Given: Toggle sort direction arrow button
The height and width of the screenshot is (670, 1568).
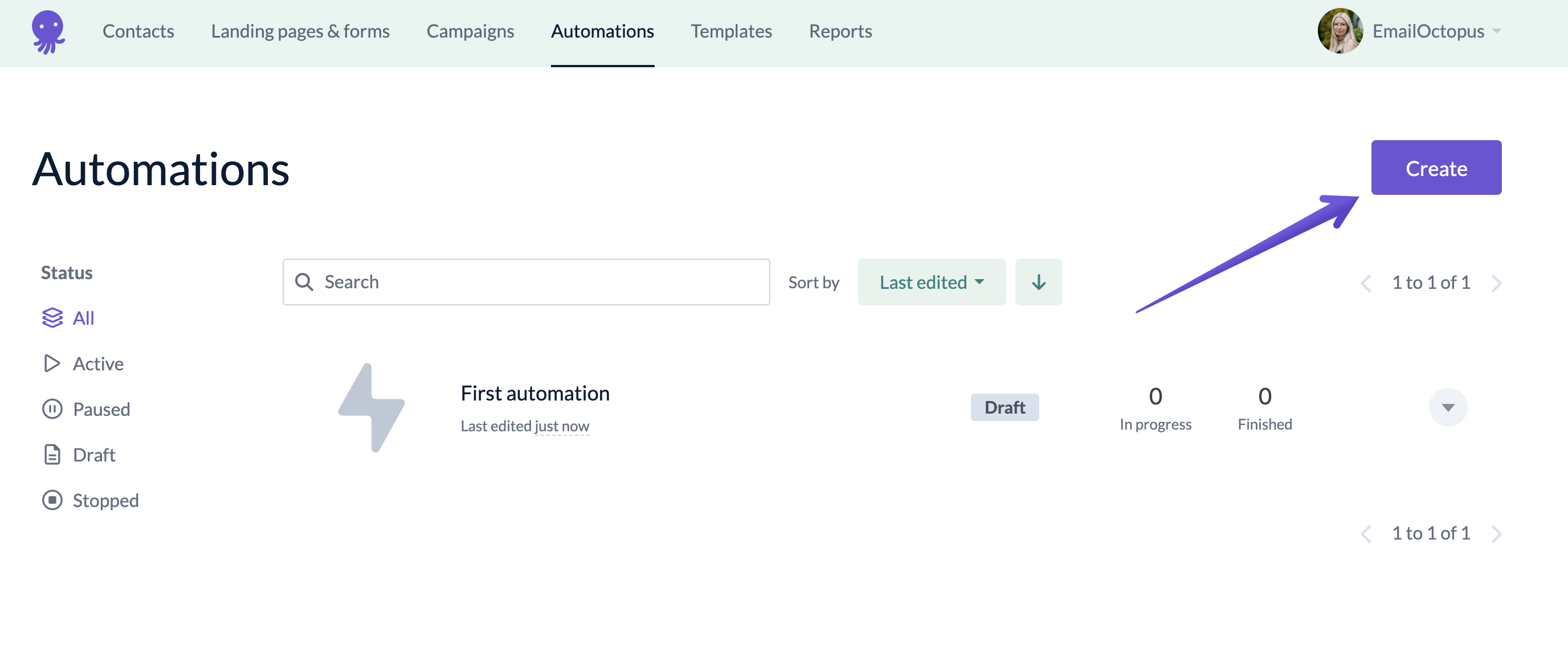Looking at the screenshot, I should pos(1039,282).
